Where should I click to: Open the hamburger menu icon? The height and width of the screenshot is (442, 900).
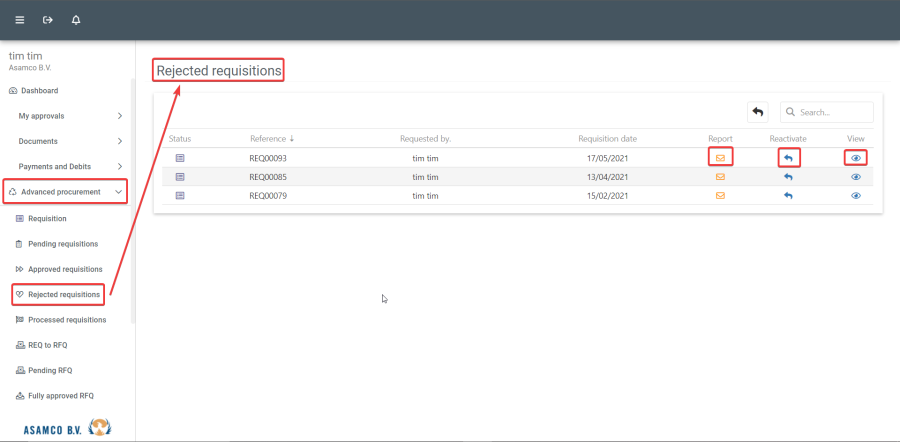click(19, 20)
